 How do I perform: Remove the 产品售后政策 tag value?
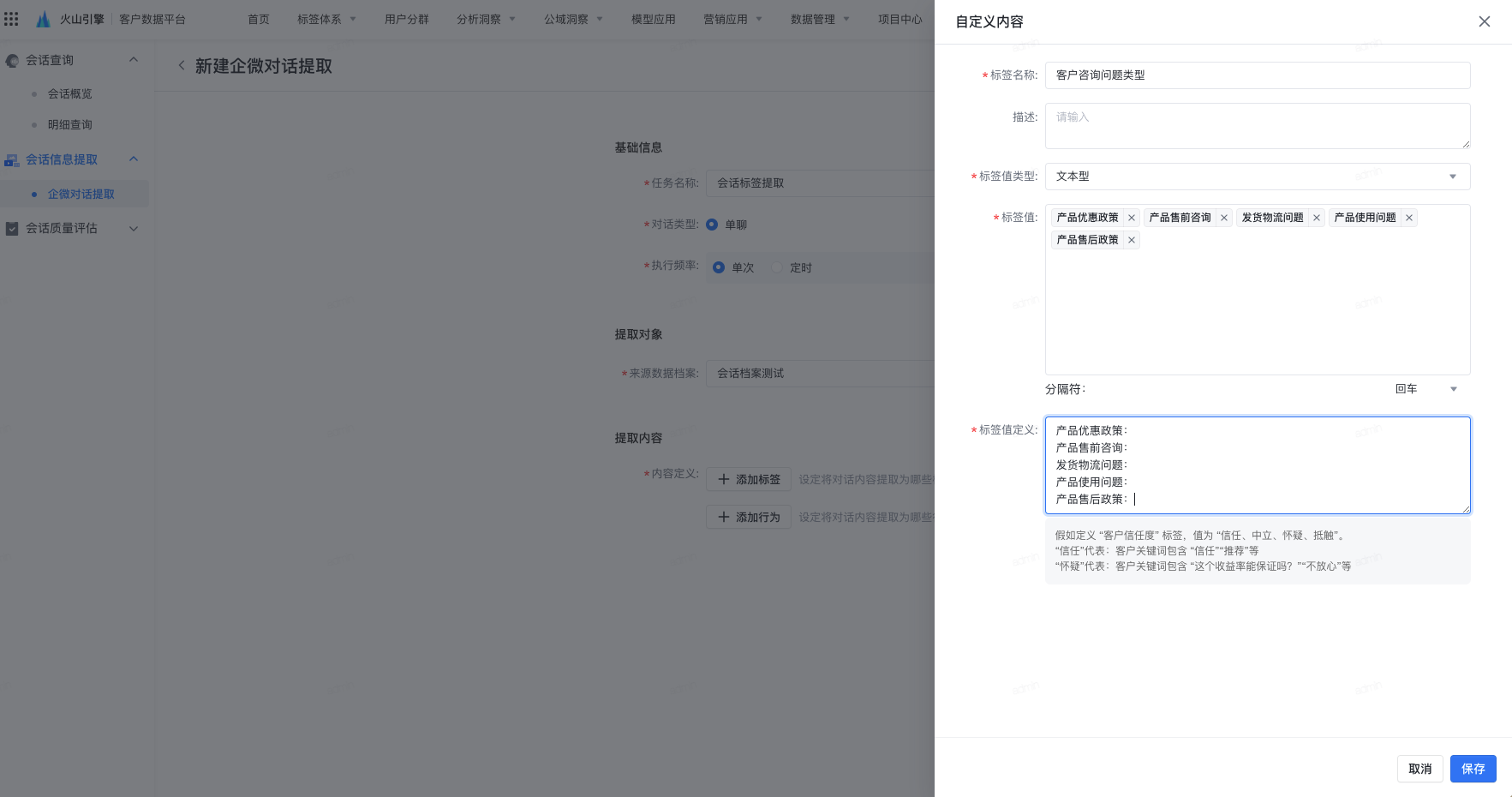click(x=1132, y=240)
